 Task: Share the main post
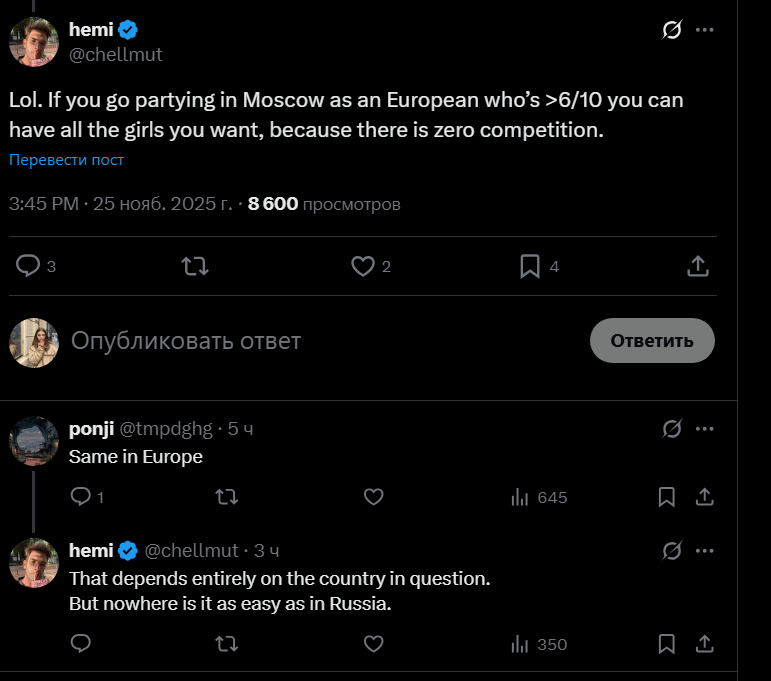(x=698, y=266)
